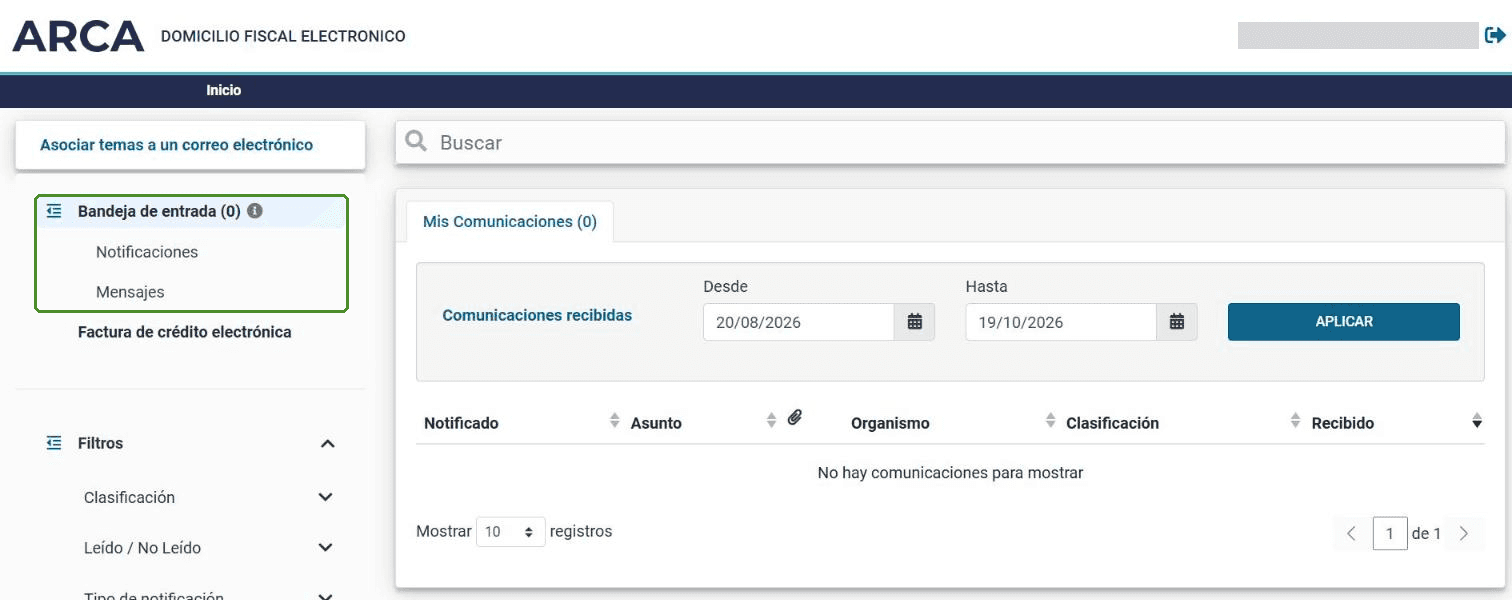This screenshot has height=600, width=1512.
Task: Click the Buscar search field
Action: click(950, 143)
